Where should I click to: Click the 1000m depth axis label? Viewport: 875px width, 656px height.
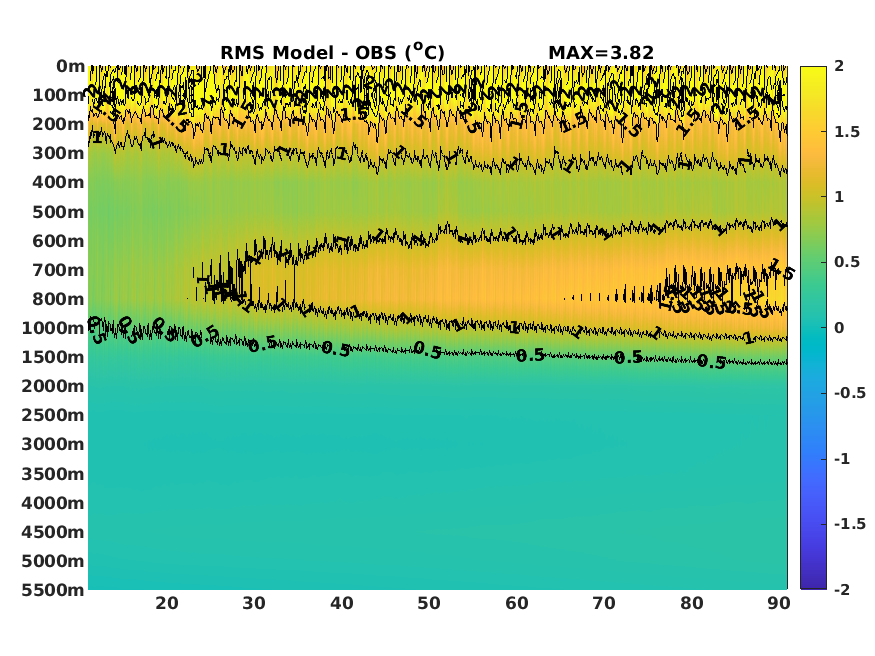tap(53, 328)
